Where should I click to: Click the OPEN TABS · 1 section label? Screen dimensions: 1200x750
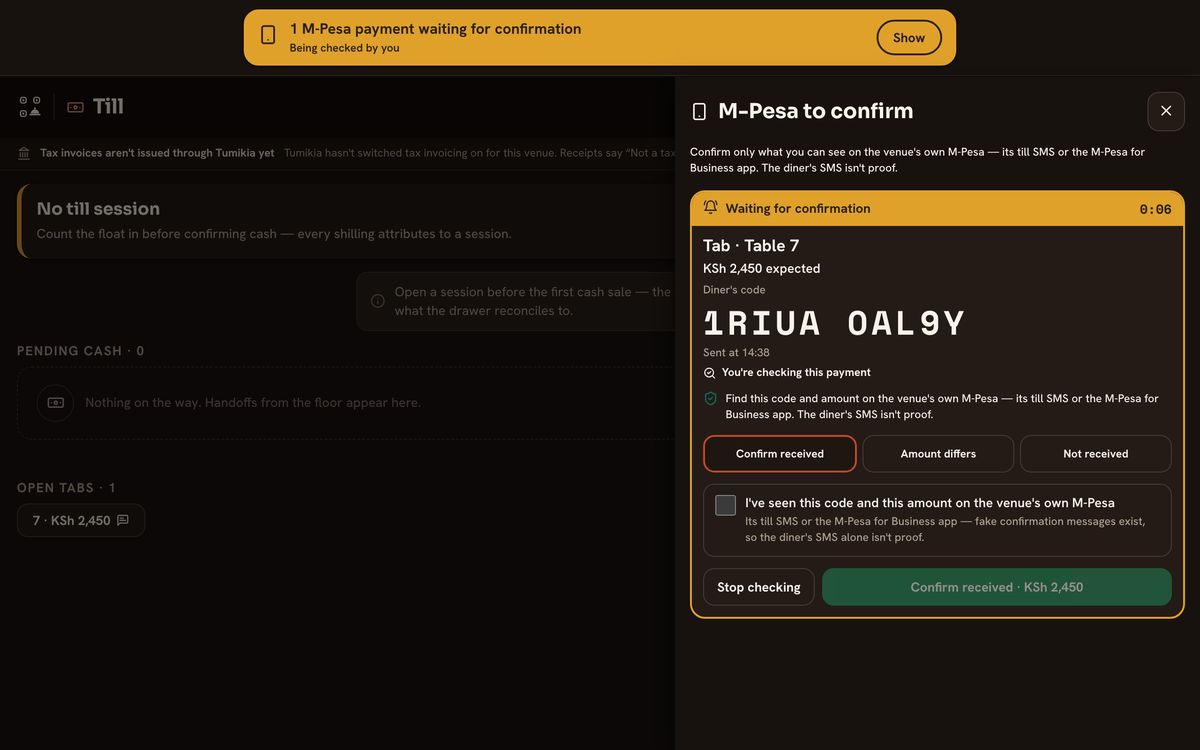[66, 488]
